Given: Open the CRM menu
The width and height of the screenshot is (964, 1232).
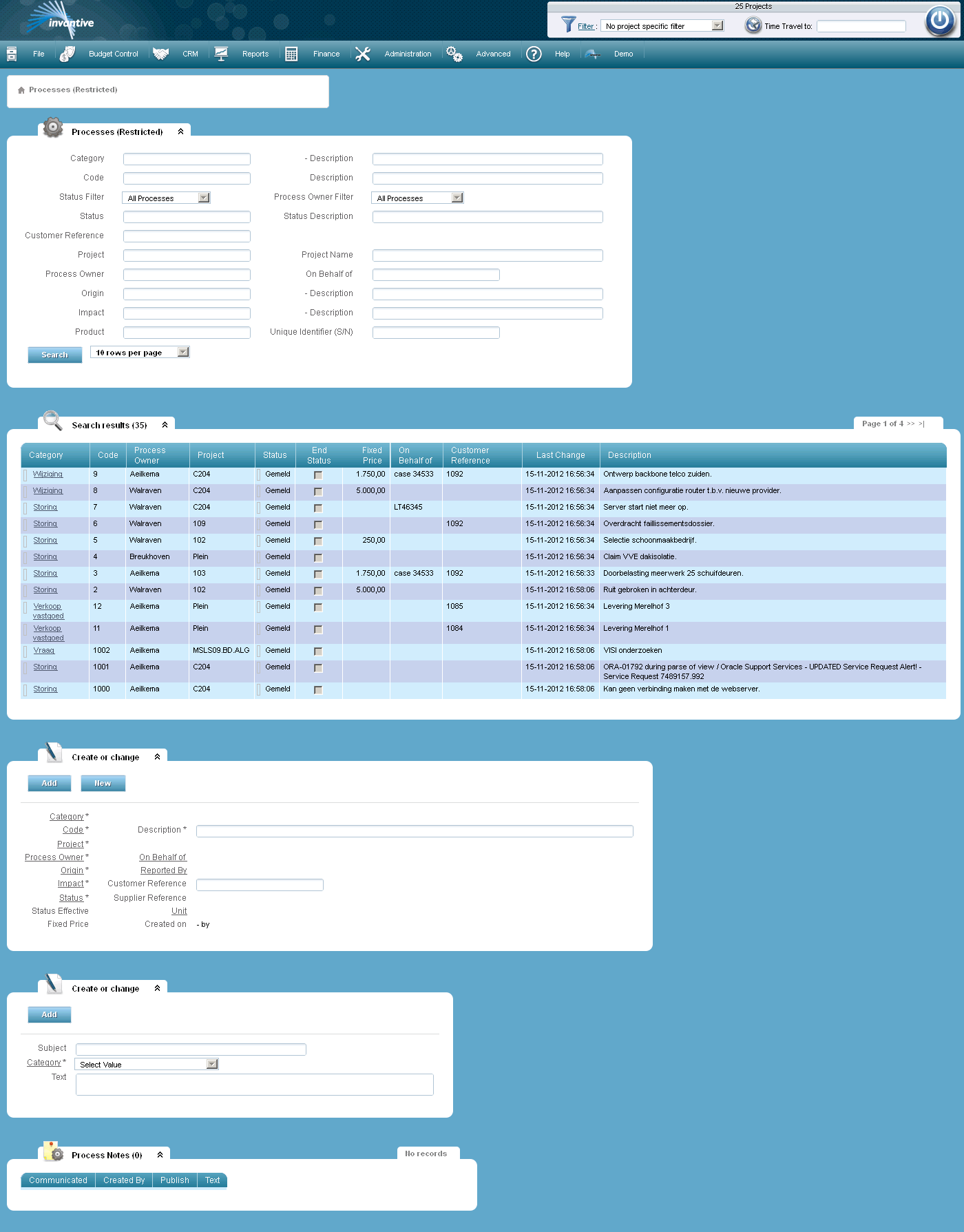Looking at the screenshot, I should pos(190,54).
